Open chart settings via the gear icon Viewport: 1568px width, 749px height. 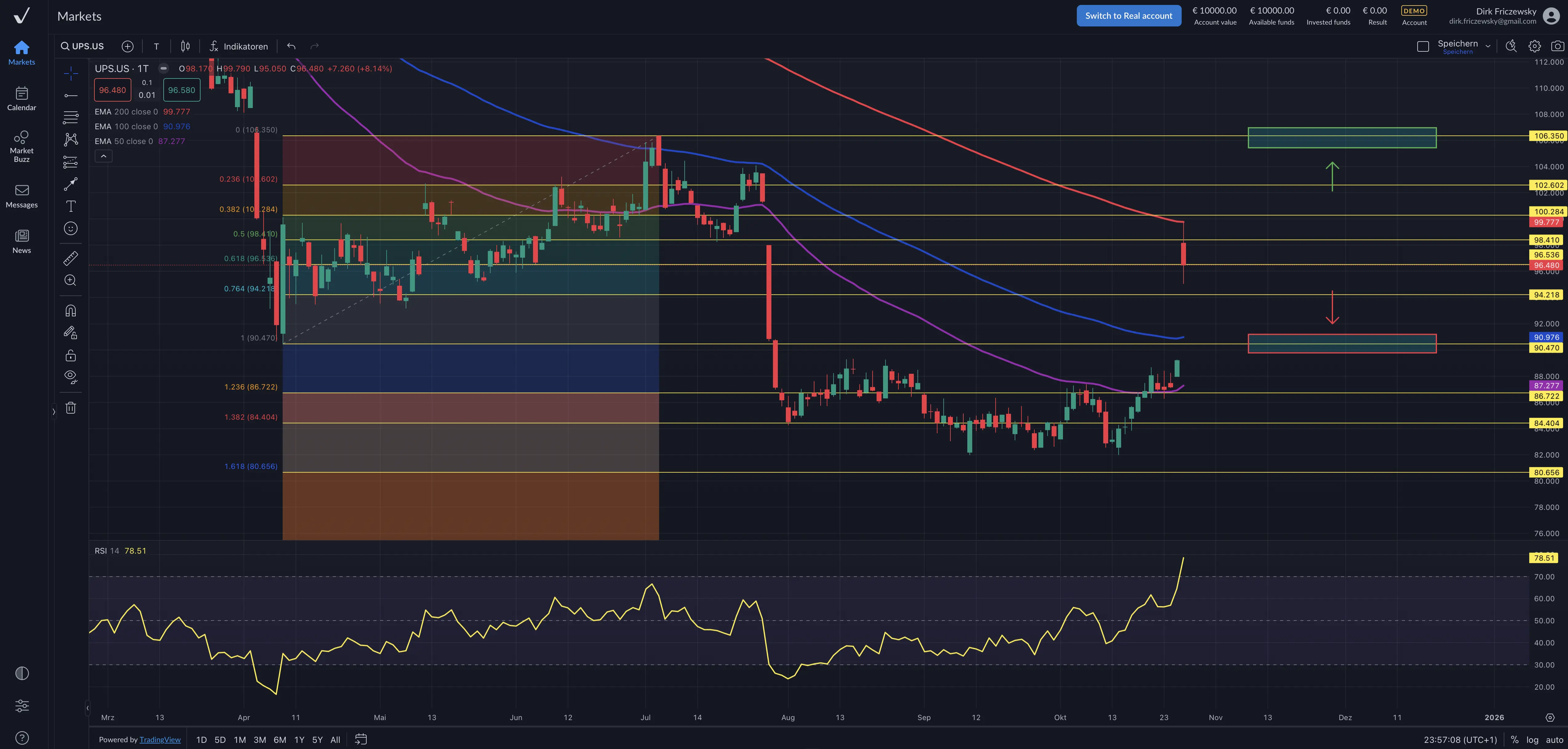1534,46
